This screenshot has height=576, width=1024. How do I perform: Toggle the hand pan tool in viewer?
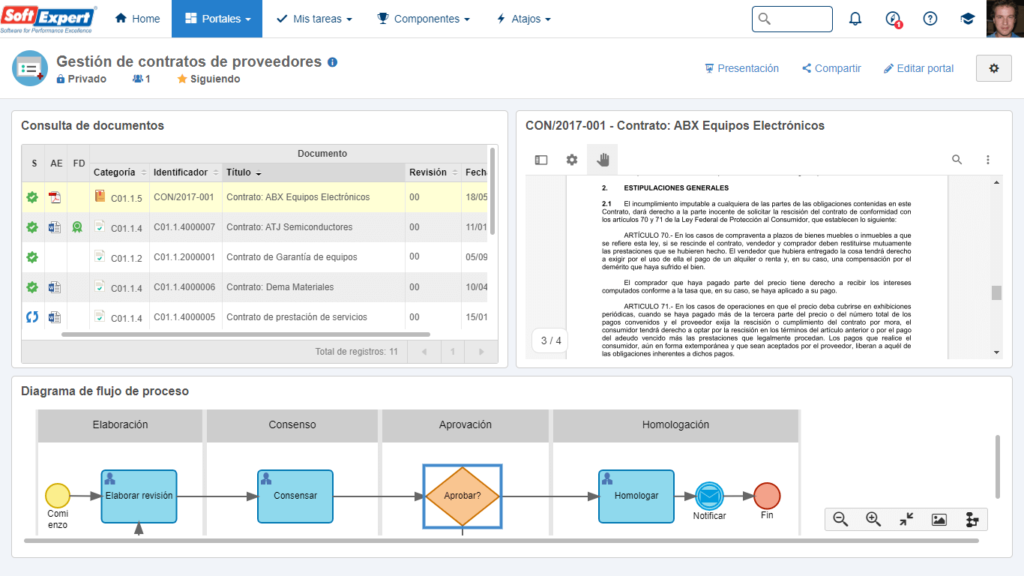coord(603,160)
